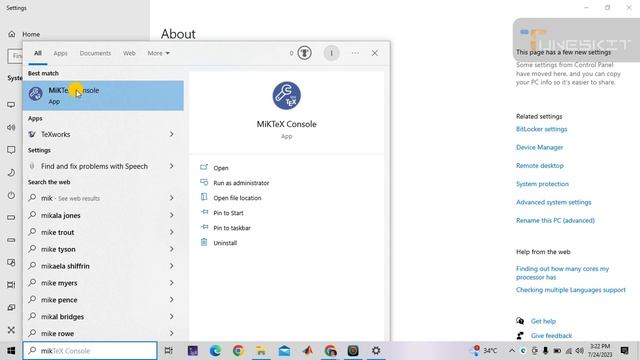This screenshot has width=640, height=360.
Task: Select the mikal bridges web suggestion
Action: (x=103, y=316)
